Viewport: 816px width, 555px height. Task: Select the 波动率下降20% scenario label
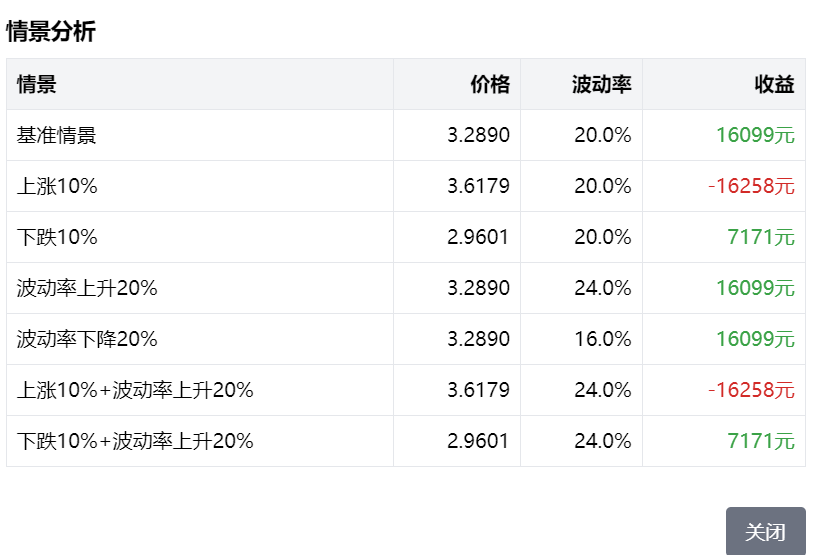(x=87, y=339)
